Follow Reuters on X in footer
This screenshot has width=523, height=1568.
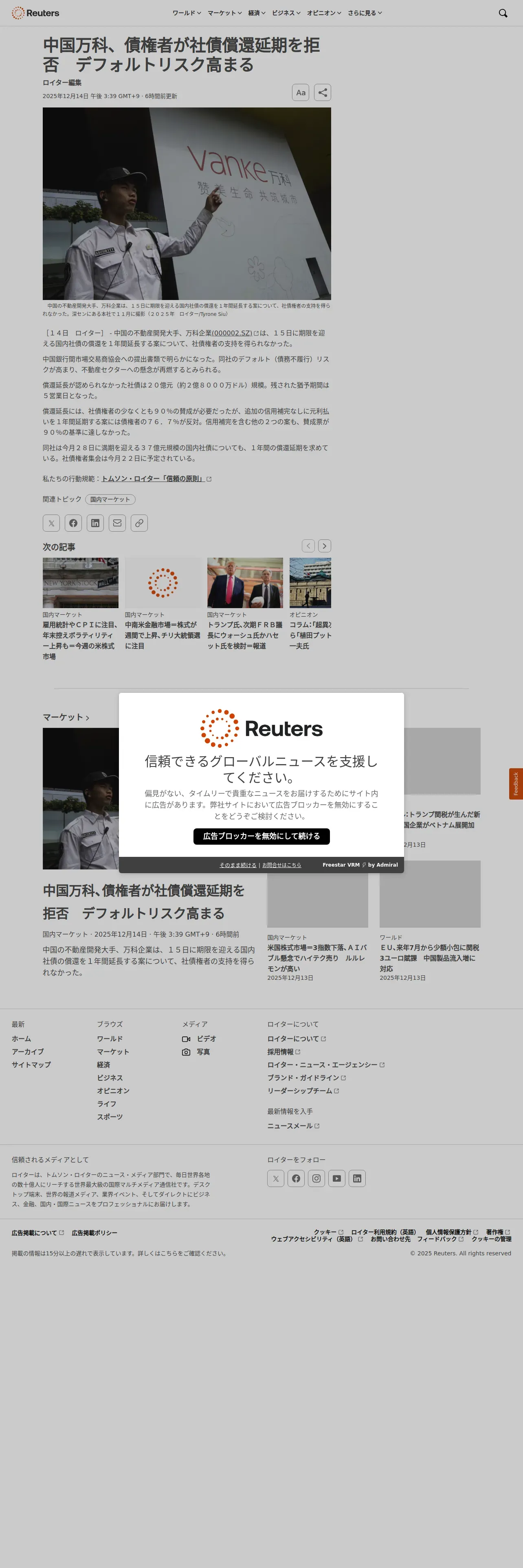point(276,1178)
